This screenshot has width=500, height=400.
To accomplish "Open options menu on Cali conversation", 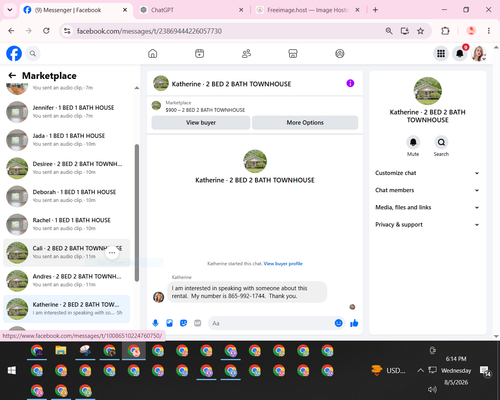I will click(x=112, y=253).
